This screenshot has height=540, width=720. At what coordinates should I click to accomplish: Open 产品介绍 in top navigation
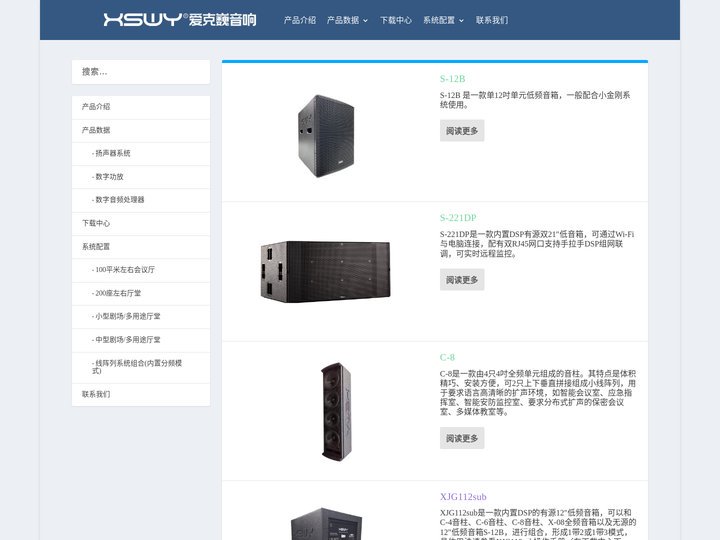300,20
